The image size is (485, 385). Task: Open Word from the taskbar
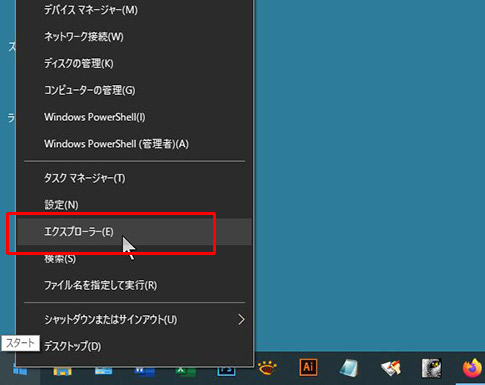coord(144,371)
